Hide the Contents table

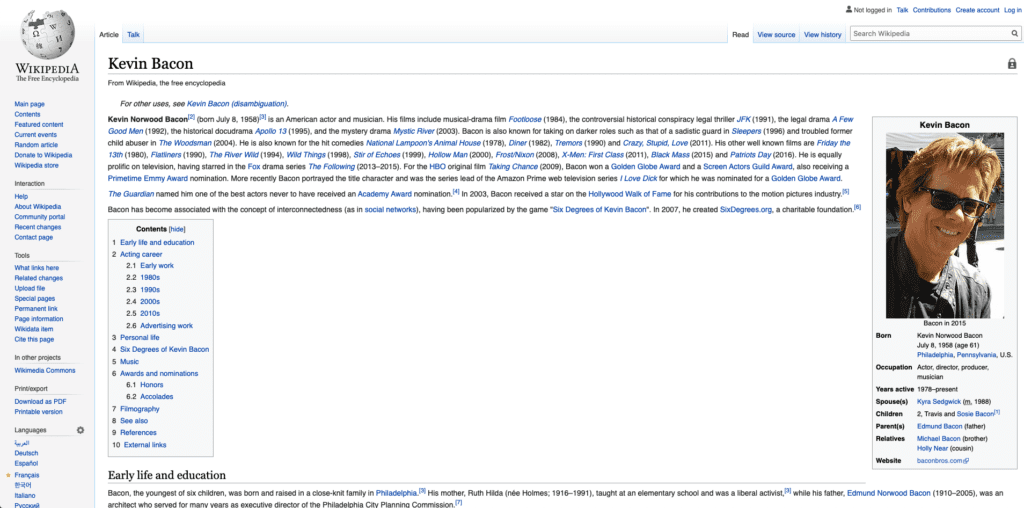pos(177,229)
